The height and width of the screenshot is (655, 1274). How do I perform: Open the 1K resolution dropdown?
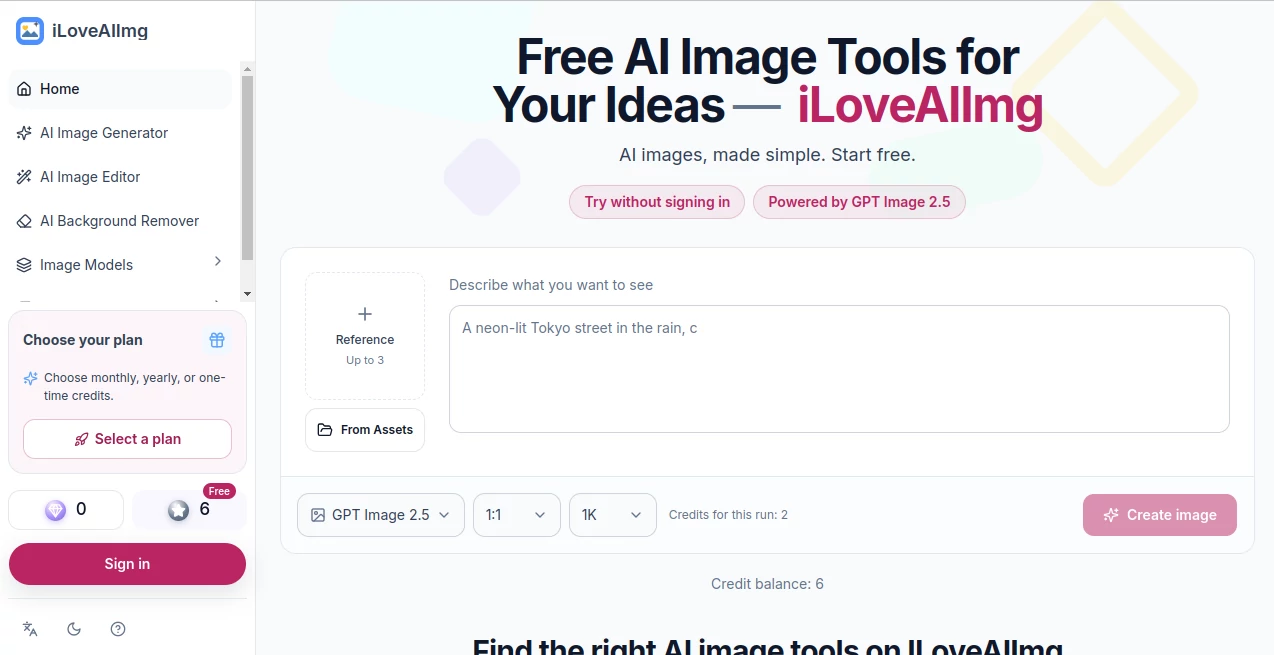pyautogui.click(x=613, y=515)
